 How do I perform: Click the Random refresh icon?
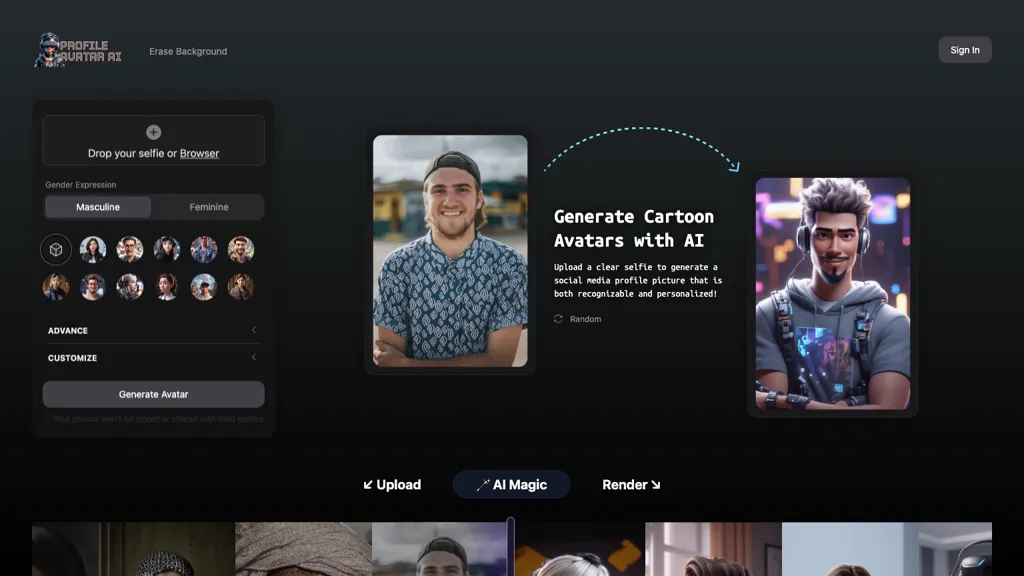click(558, 319)
